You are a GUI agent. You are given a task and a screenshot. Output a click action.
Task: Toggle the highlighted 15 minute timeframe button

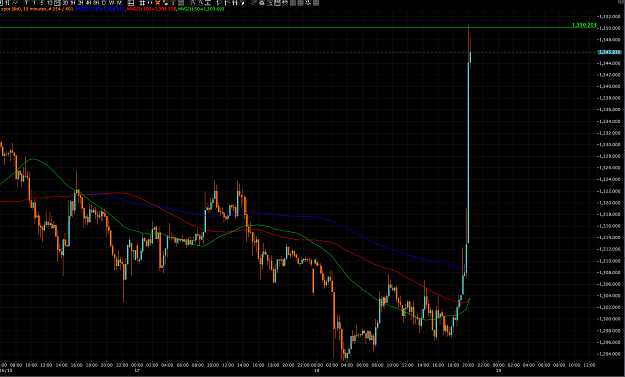[x=57, y=3]
